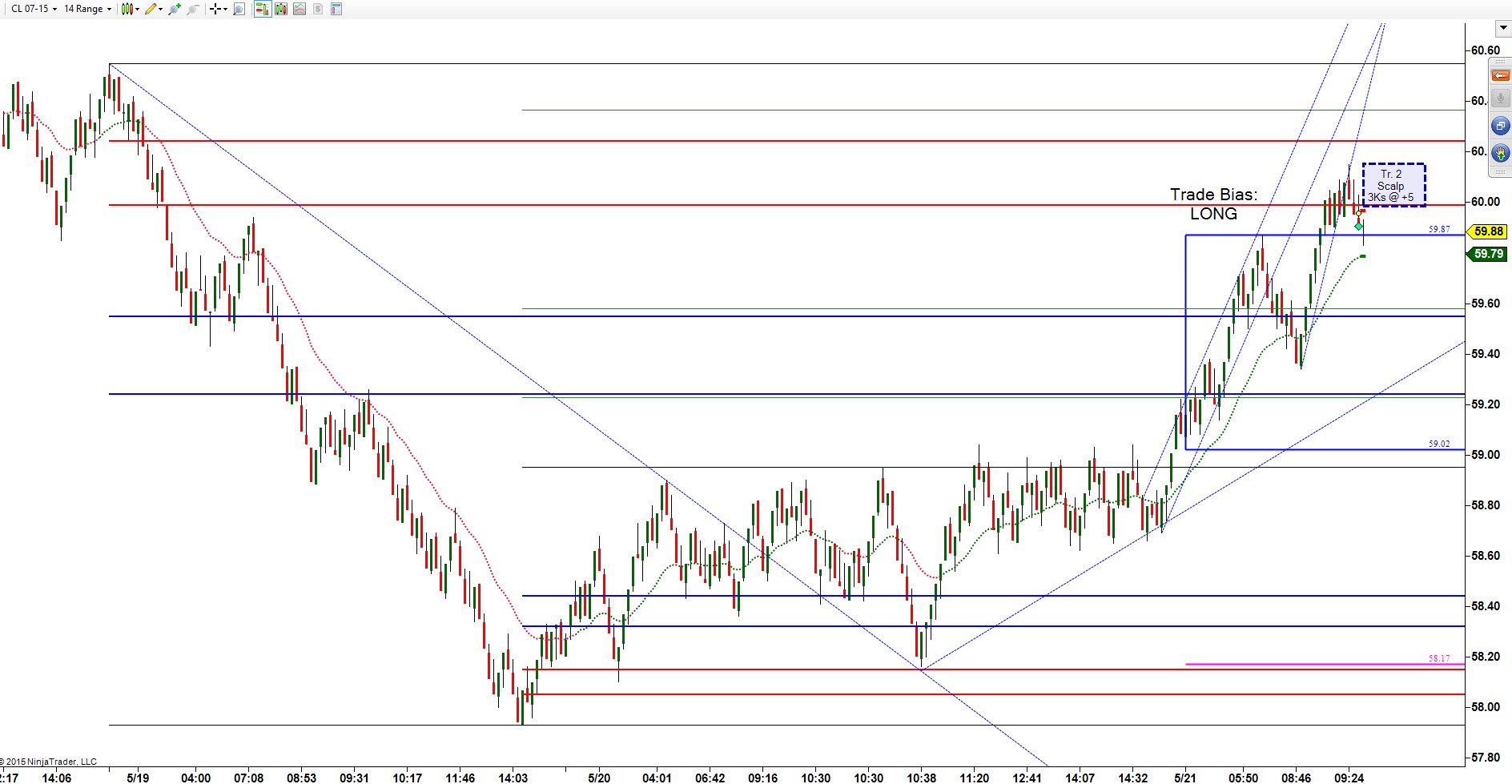Screen dimensions: 1512x784
Task: Select the crosshair cursor tool
Action: coord(215,9)
